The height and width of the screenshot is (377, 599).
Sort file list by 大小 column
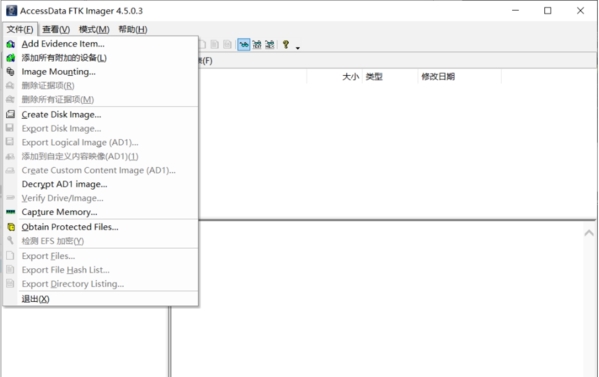tap(335, 77)
